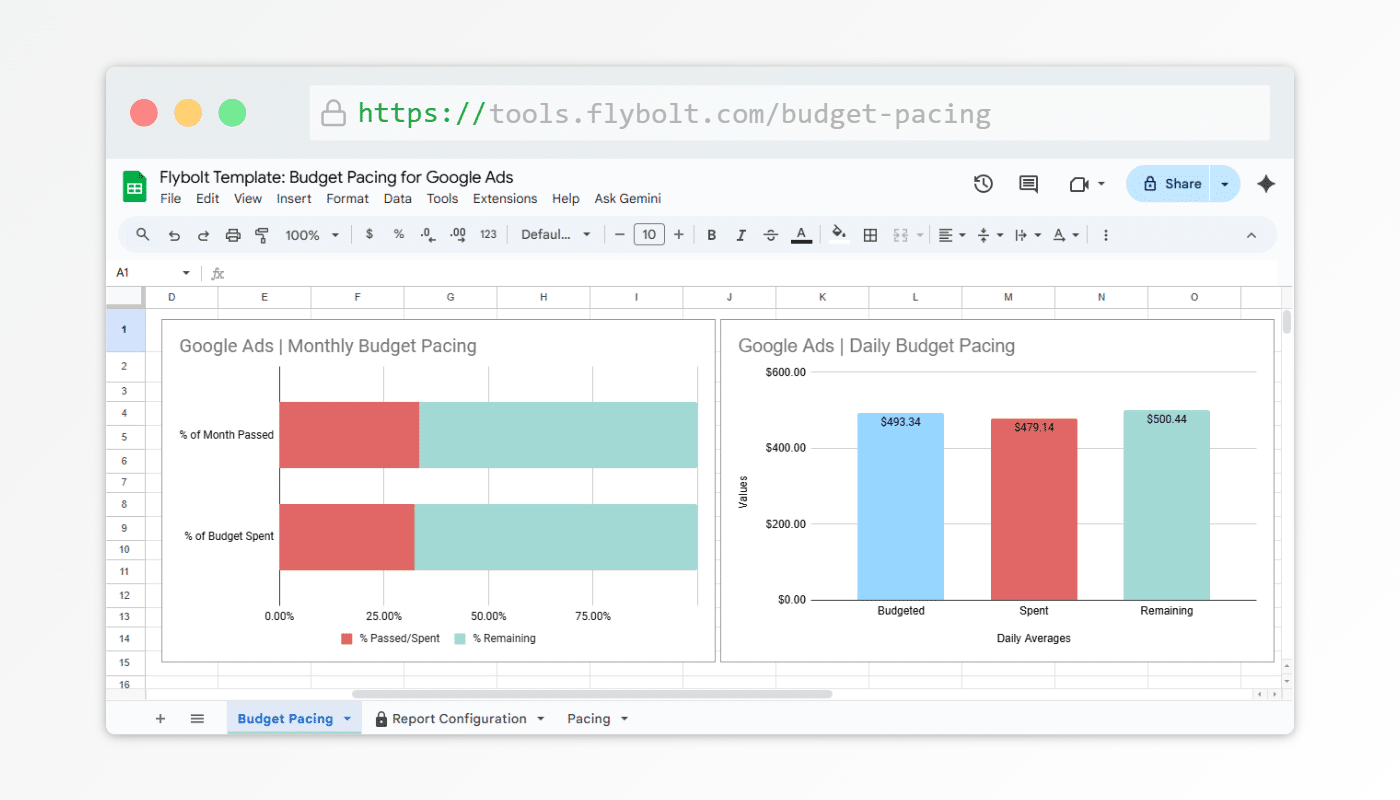Click the Gemini sparkle icon
The width and height of the screenshot is (1400, 800).
click(1266, 184)
